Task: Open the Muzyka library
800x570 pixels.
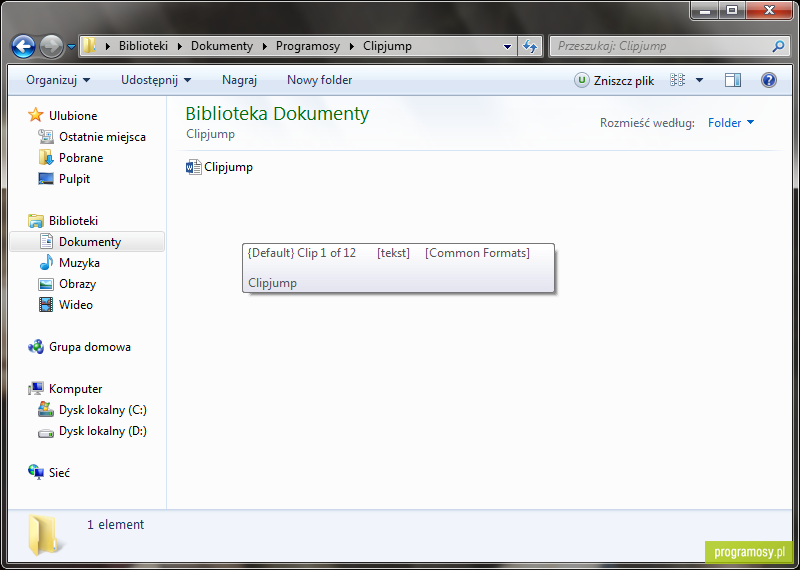Action: (69, 263)
